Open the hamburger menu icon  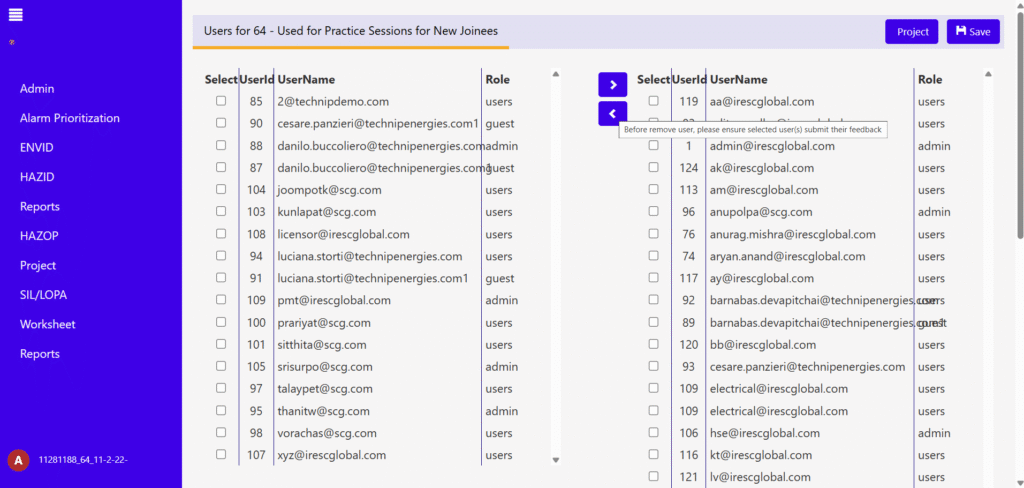(x=15, y=14)
